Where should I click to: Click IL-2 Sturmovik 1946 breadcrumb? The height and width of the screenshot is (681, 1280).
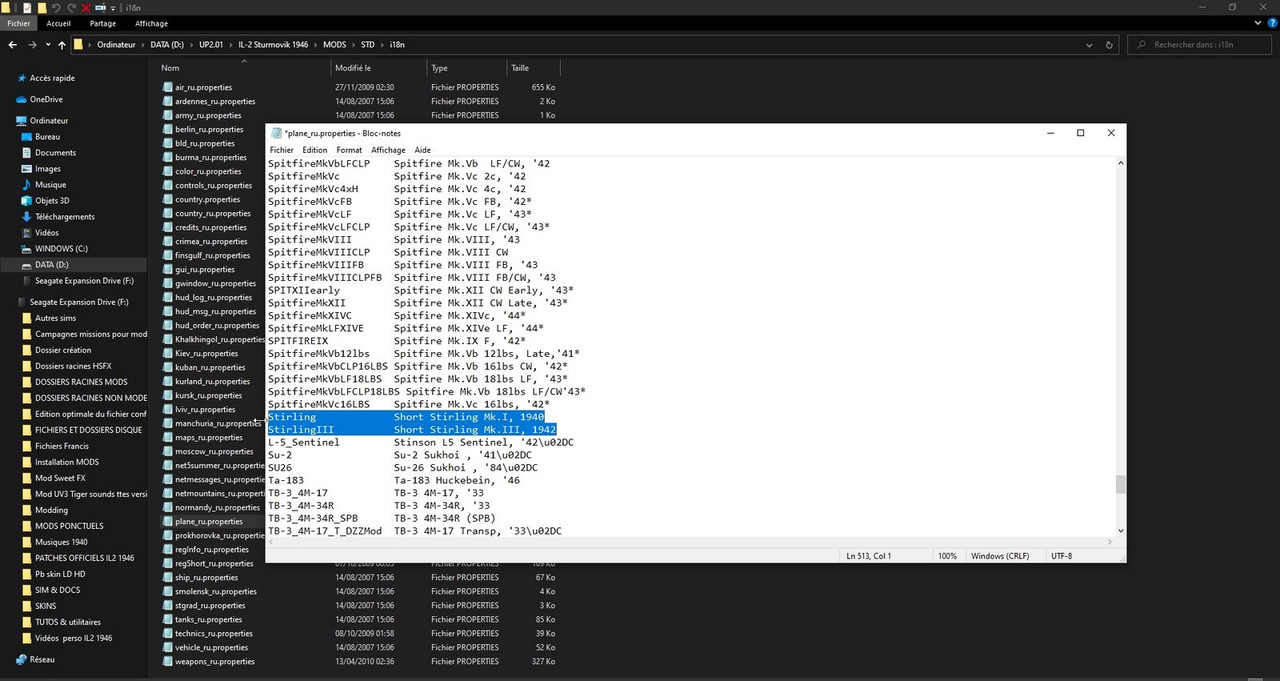click(274, 45)
